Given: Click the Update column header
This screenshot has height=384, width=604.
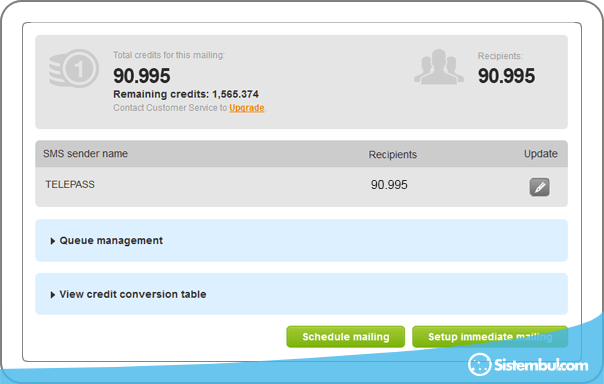Looking at the screenshot, I should click(x=540, y=154).
